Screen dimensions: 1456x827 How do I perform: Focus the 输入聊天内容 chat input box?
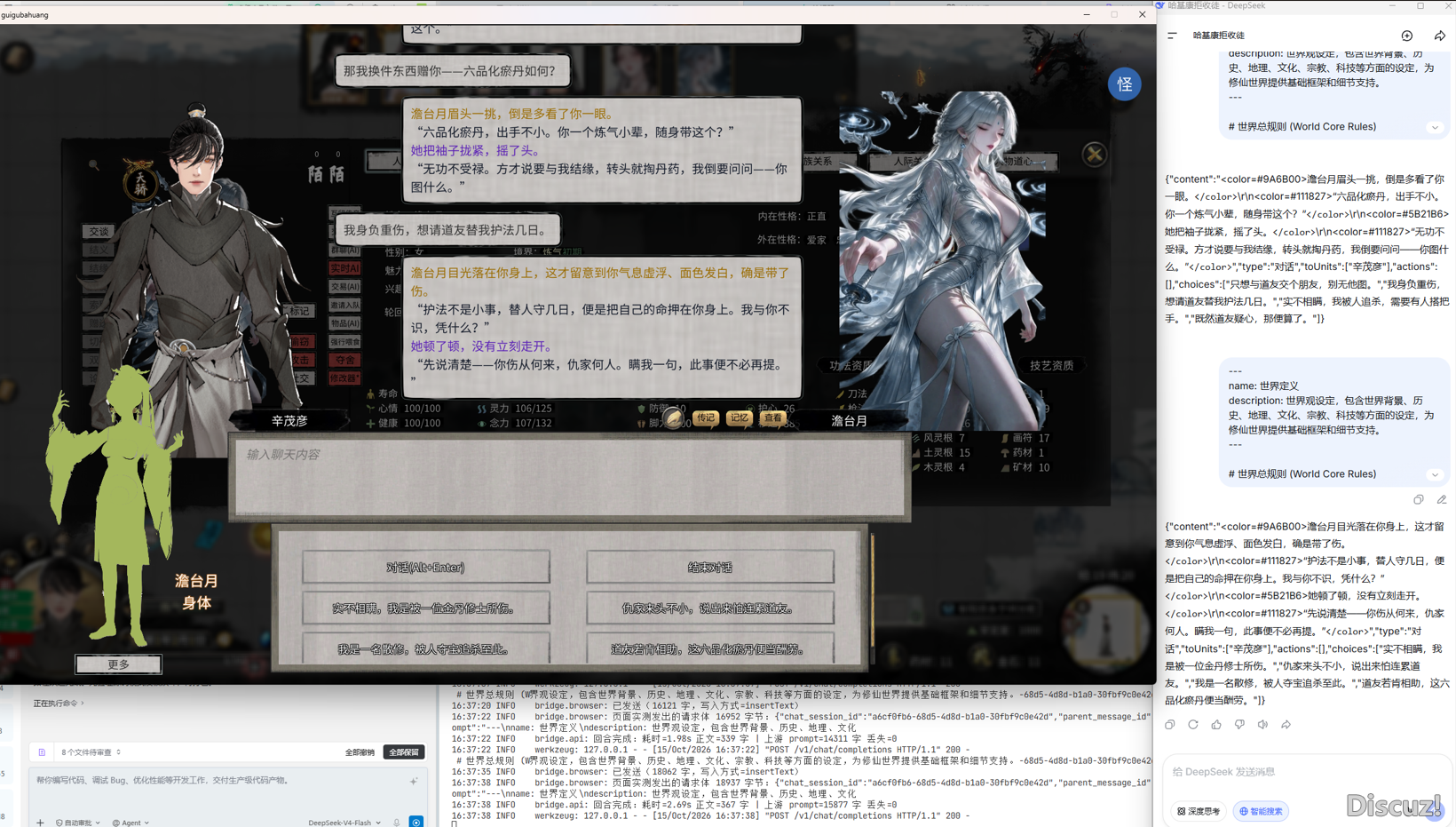coord(570,476)
